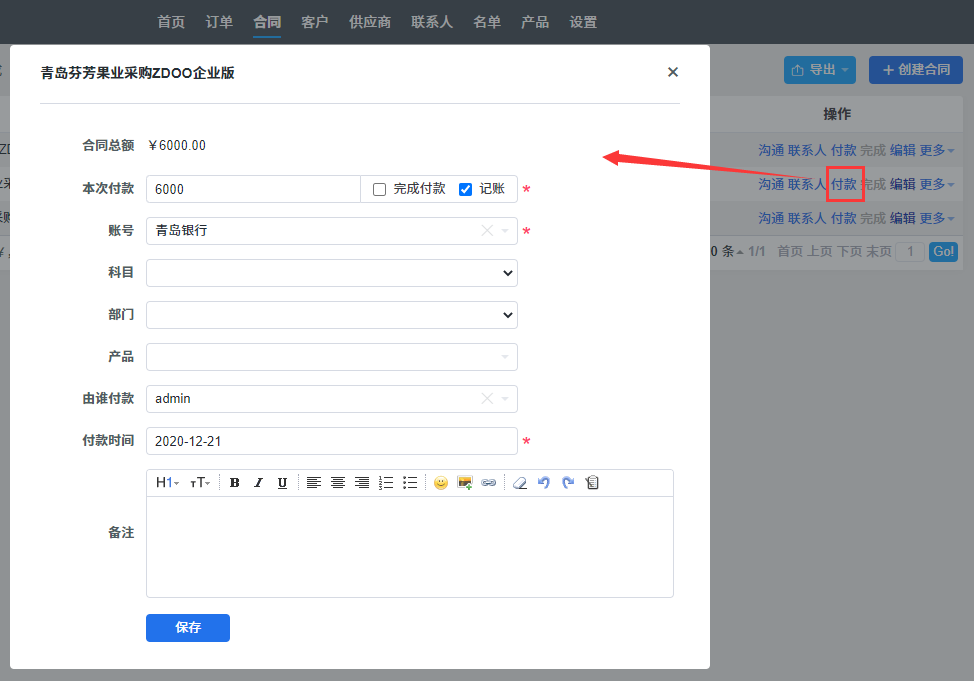Click 首页 first-page pager link

[x=790, y=252]
